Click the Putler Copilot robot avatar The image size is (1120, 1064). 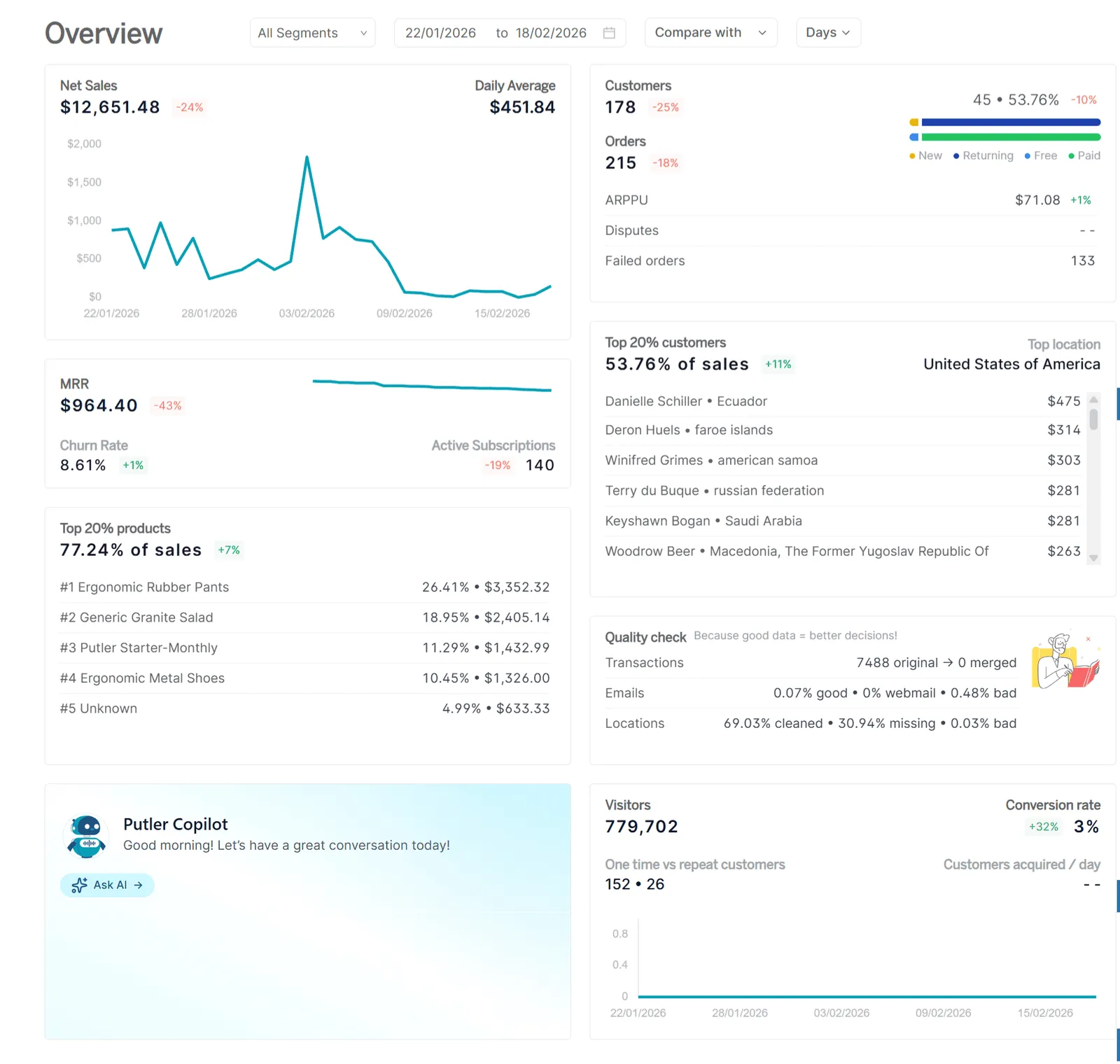[87, 836]
